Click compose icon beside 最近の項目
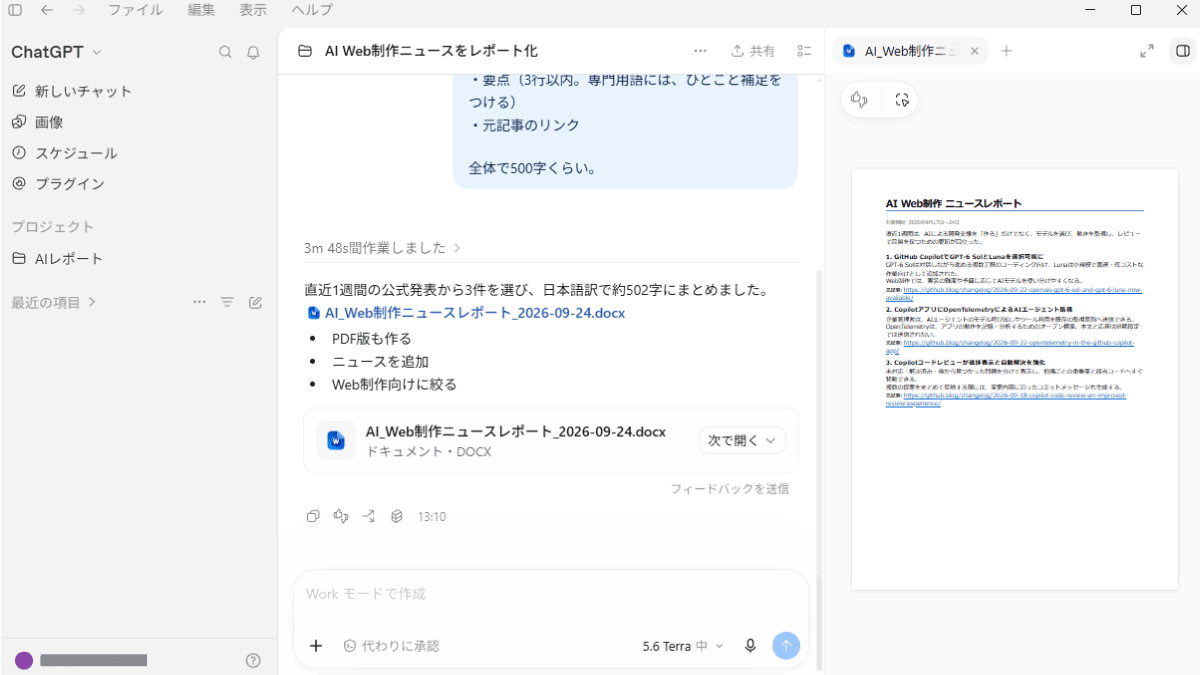 coord(255,302)
